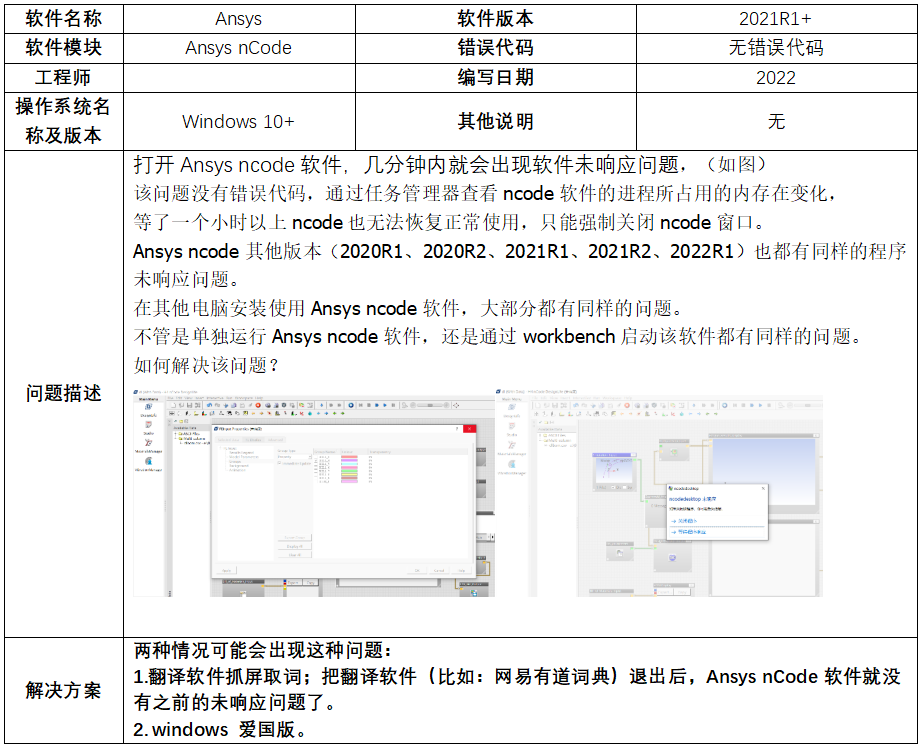Image resolution: width=921 pixels, height=748 pixels.
Task: Open MaterialsManager icon in right screenshot
Action: (511, 445)
